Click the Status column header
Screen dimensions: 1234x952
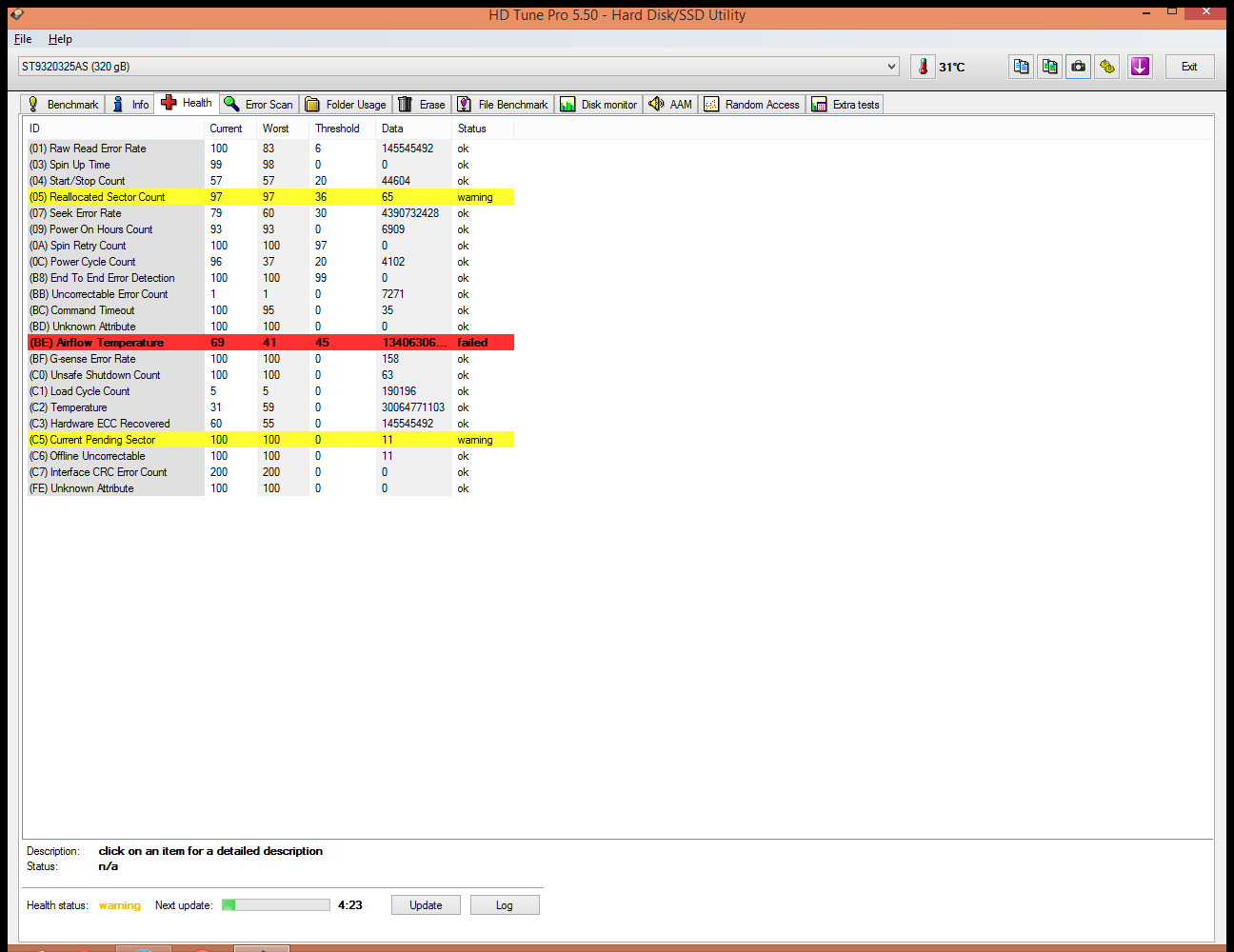(x=482, y=129)
